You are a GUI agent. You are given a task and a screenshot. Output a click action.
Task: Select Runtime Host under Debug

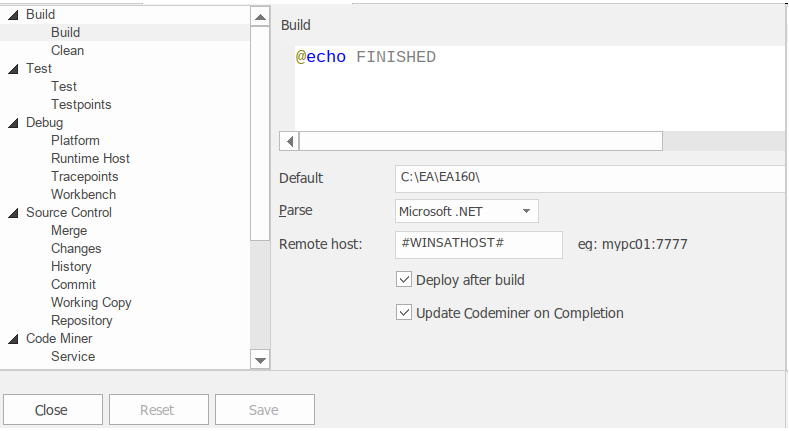tap(90, 159)
